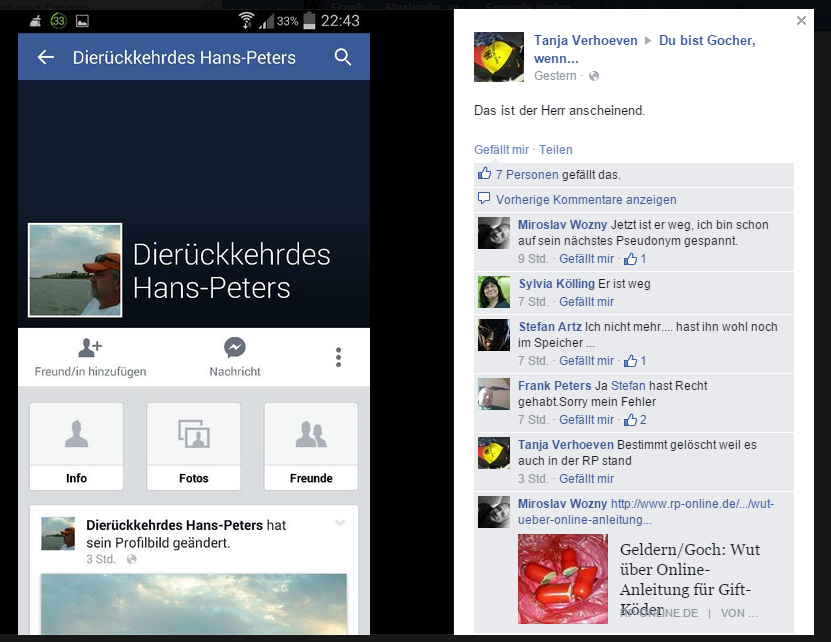The height and width of the screenshot is (642, 831).
Task: Share the post using Teilen
Action: click(555, 149)
